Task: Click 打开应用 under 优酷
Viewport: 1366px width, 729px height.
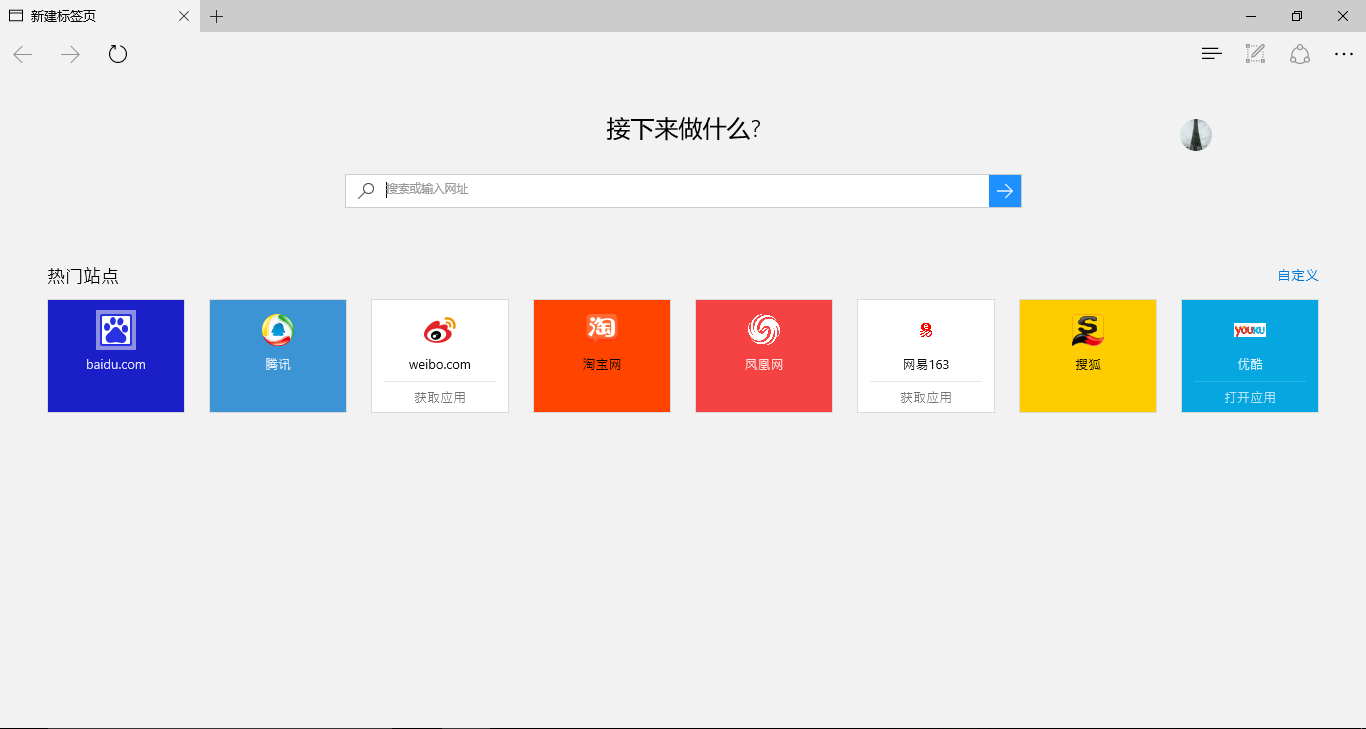Action: [1250, 397]
